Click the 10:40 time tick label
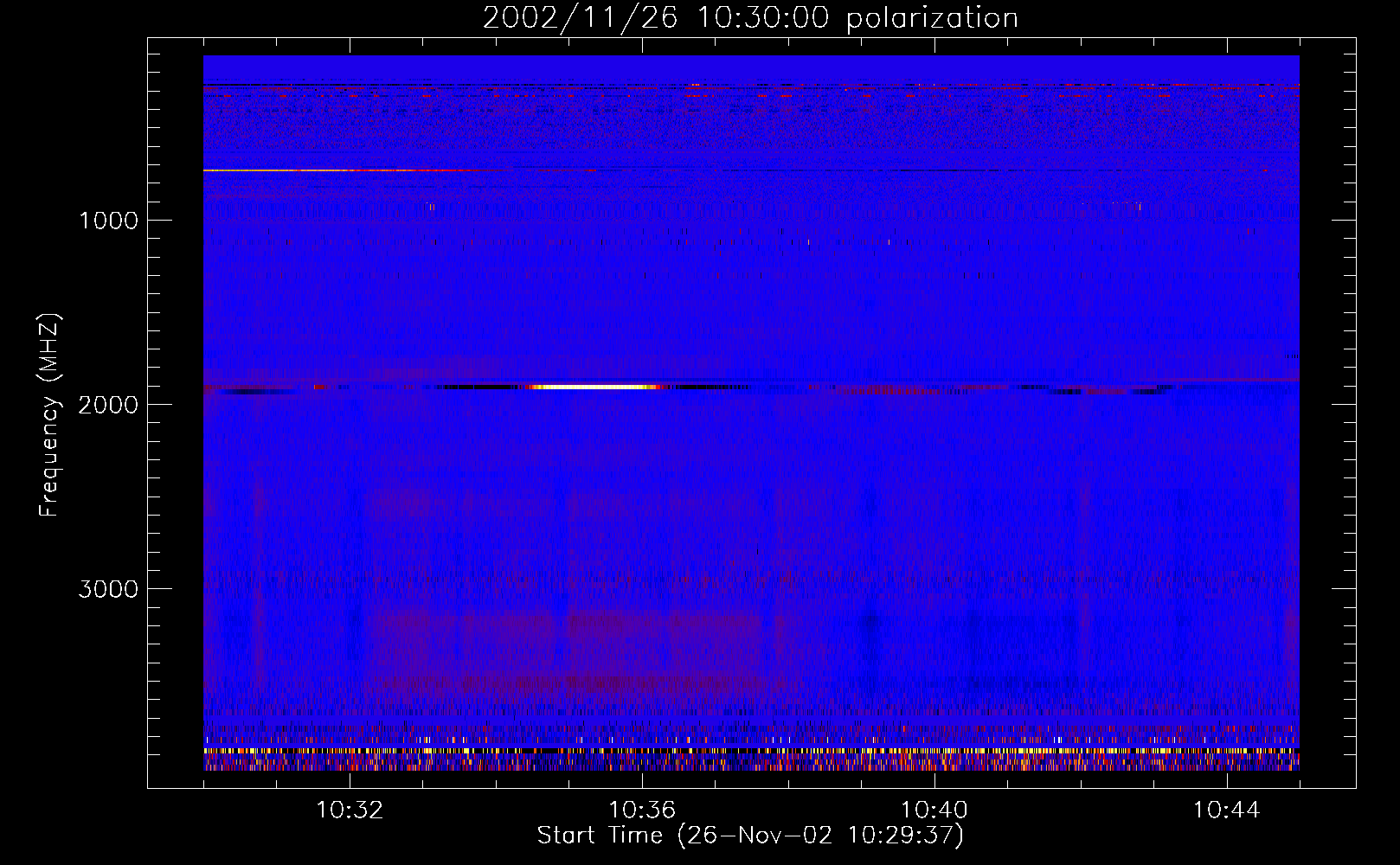This screenshot has height=865, width=1400. click(x=934, y=811)
